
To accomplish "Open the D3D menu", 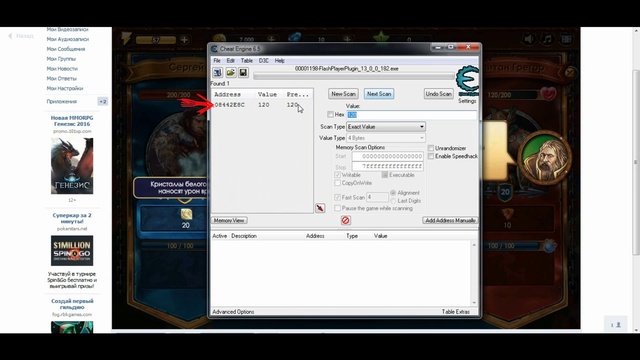I will coord(264,60).
